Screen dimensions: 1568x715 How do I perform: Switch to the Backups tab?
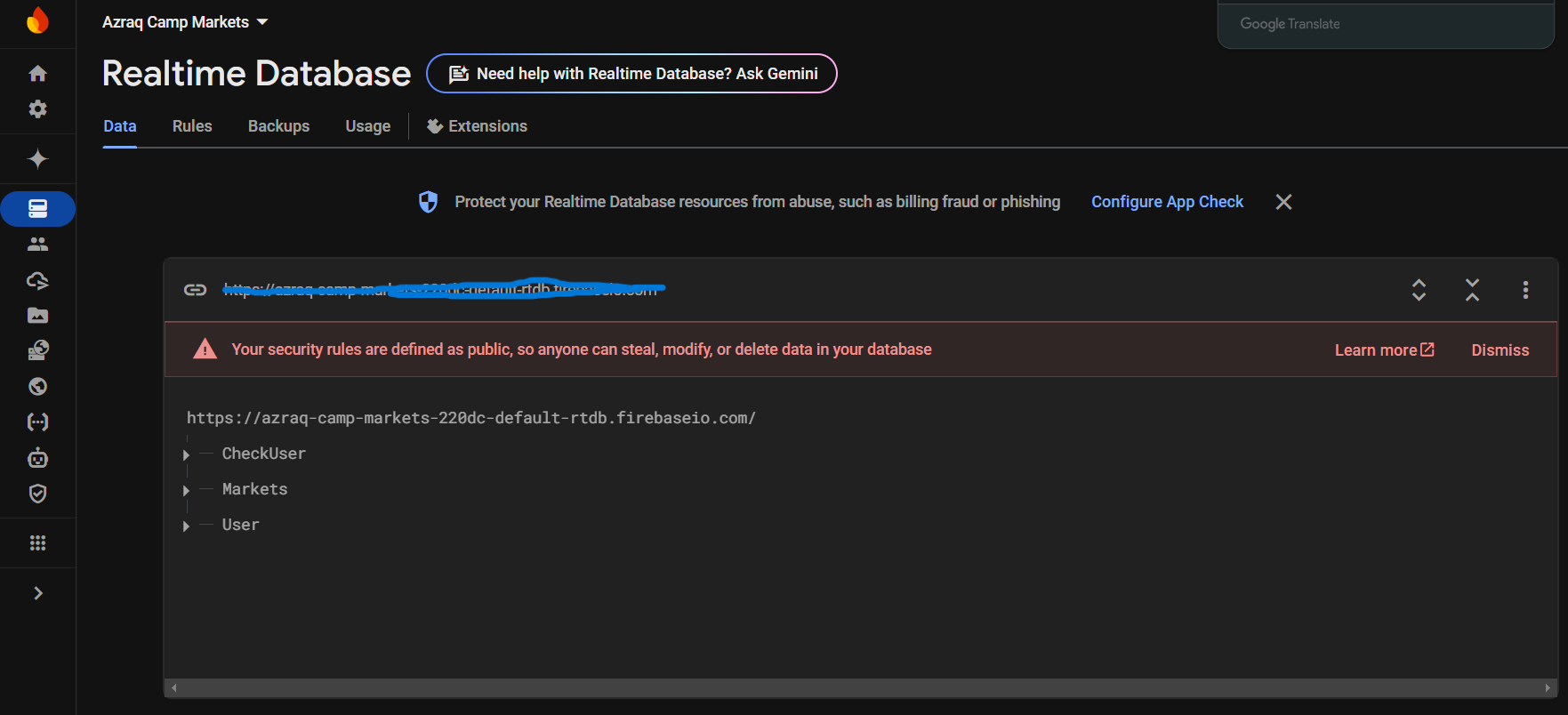click(x=278, y=126)
